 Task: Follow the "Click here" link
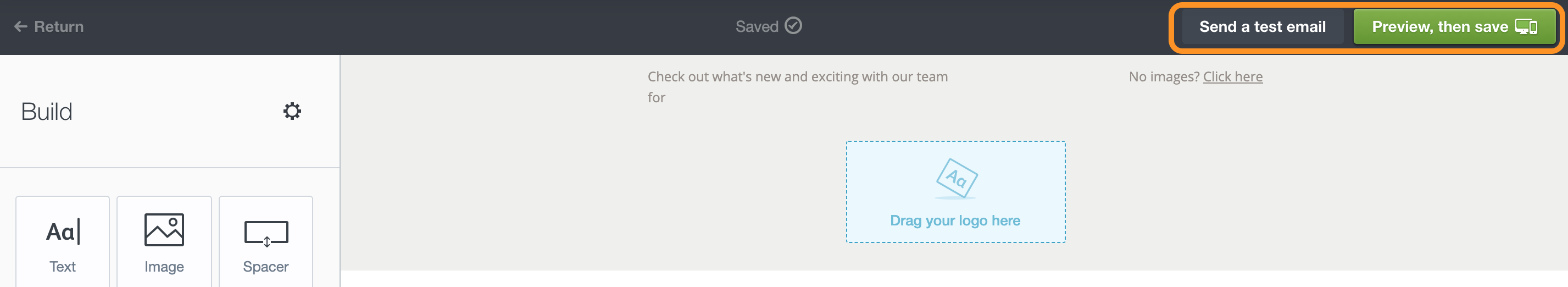point(1233,76)
